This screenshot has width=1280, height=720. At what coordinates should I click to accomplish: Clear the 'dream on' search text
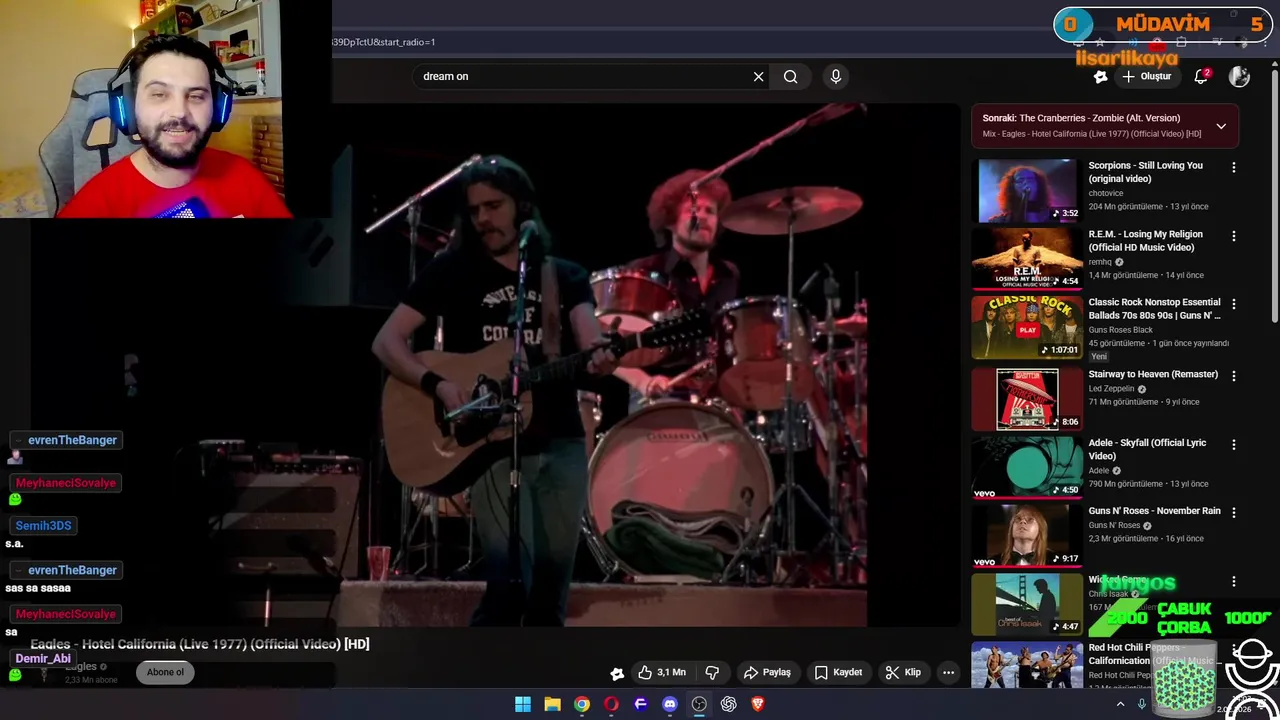(x=758, y=76)
